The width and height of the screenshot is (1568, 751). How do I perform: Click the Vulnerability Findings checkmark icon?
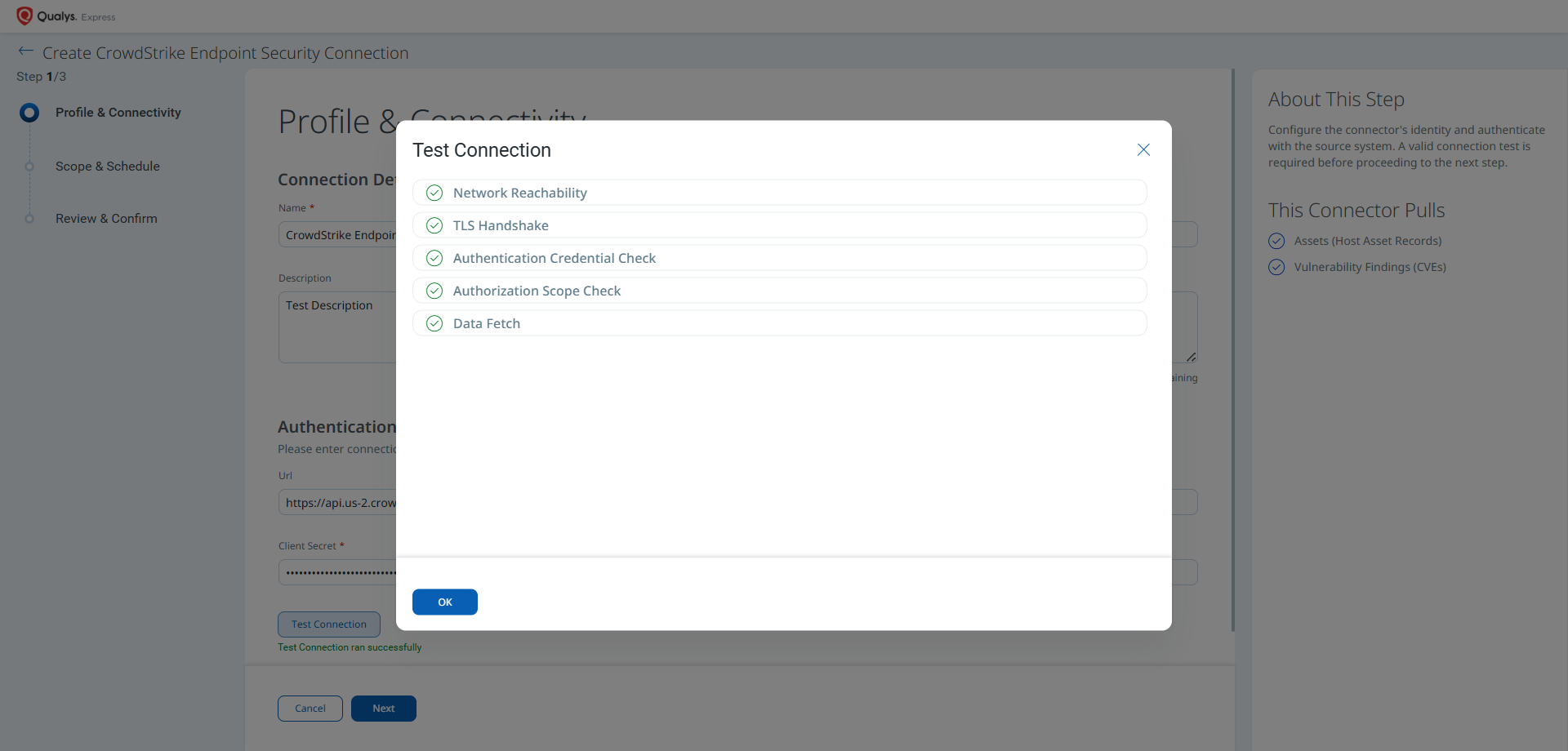(x=1276, y=267)
